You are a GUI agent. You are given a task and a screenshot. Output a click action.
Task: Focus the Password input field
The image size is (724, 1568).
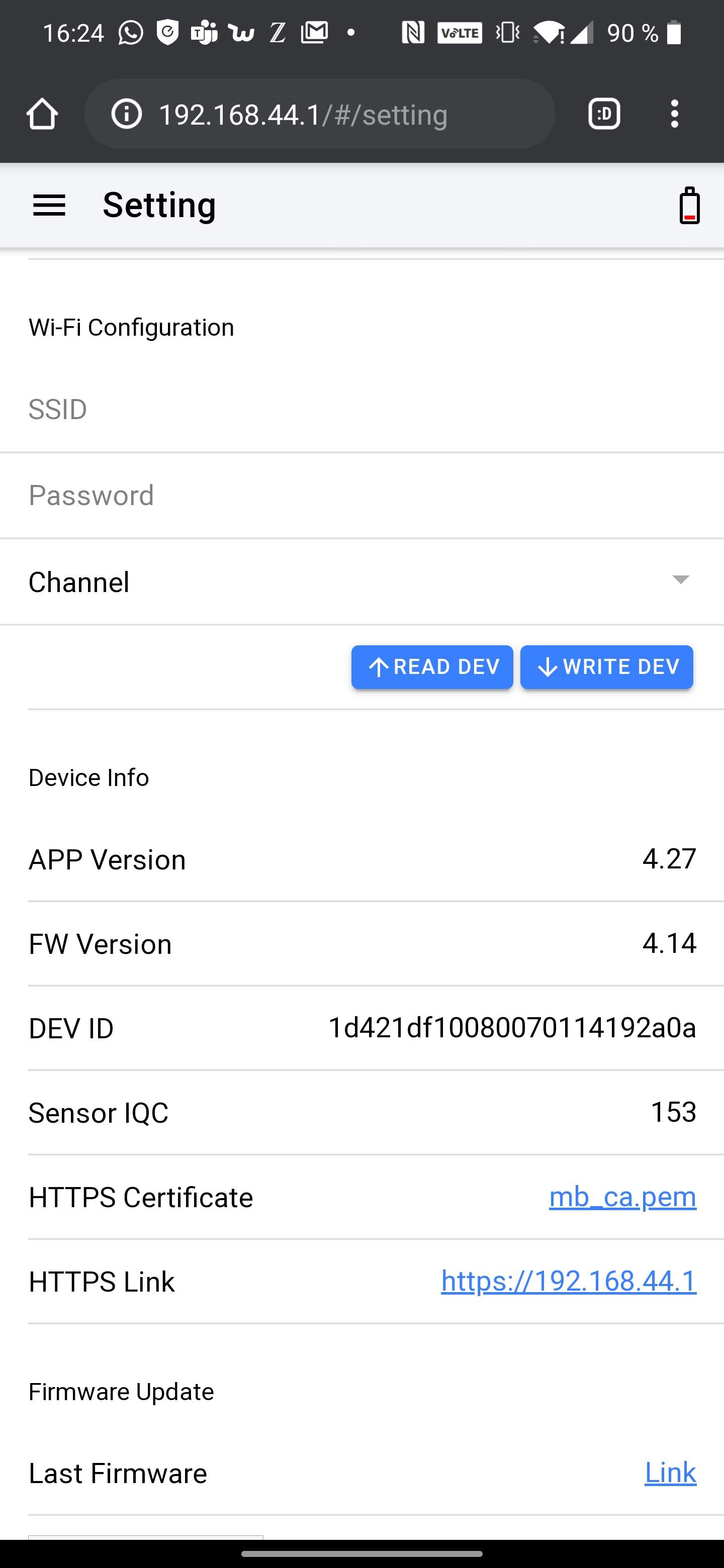pos(361,496)
